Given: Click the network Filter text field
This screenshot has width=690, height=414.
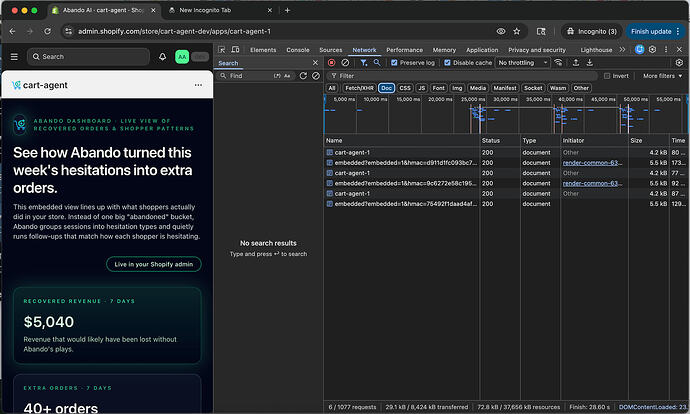Looking at the screenshot, I should point(463,76).
